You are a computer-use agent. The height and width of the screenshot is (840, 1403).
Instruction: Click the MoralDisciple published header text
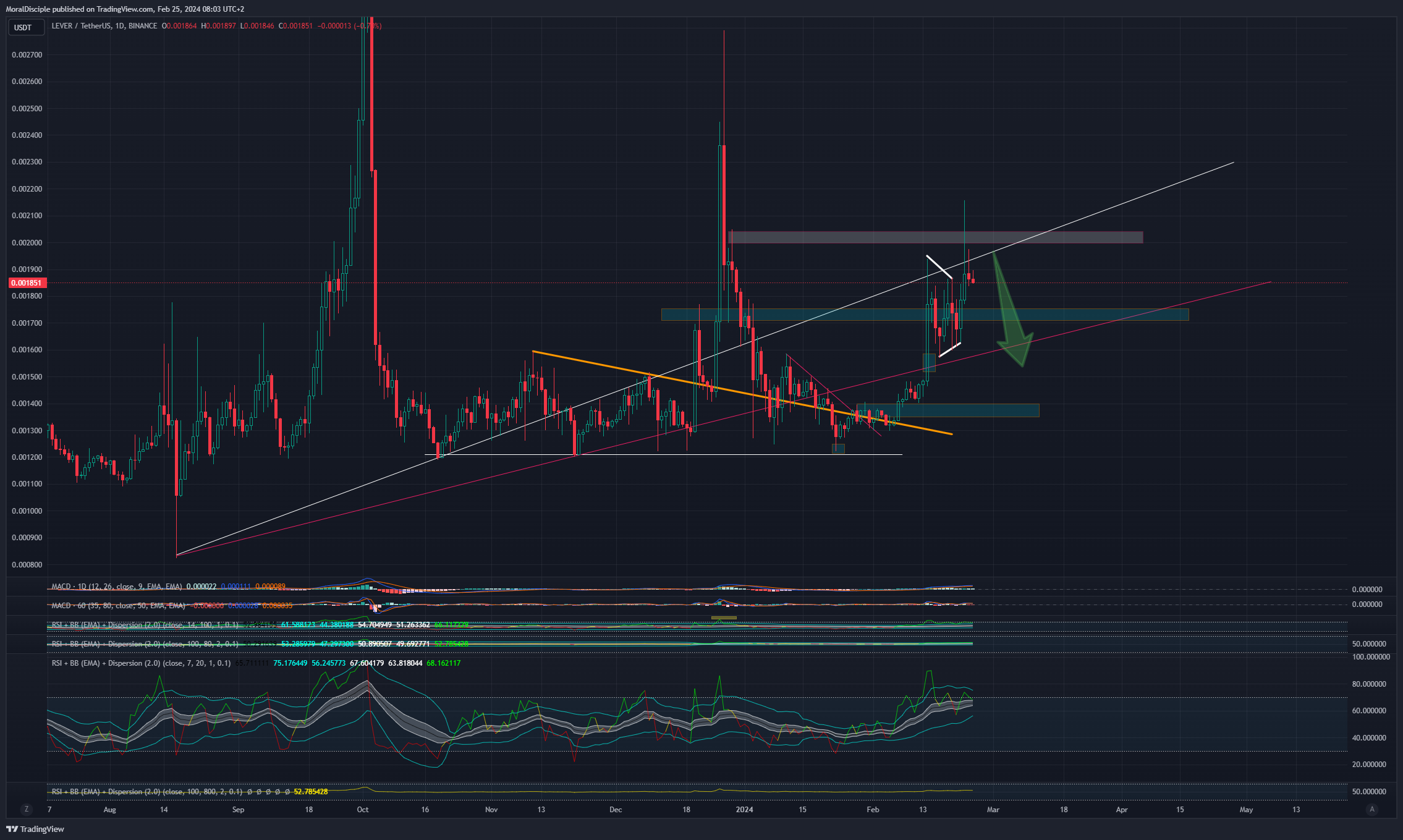coord(125,9)
